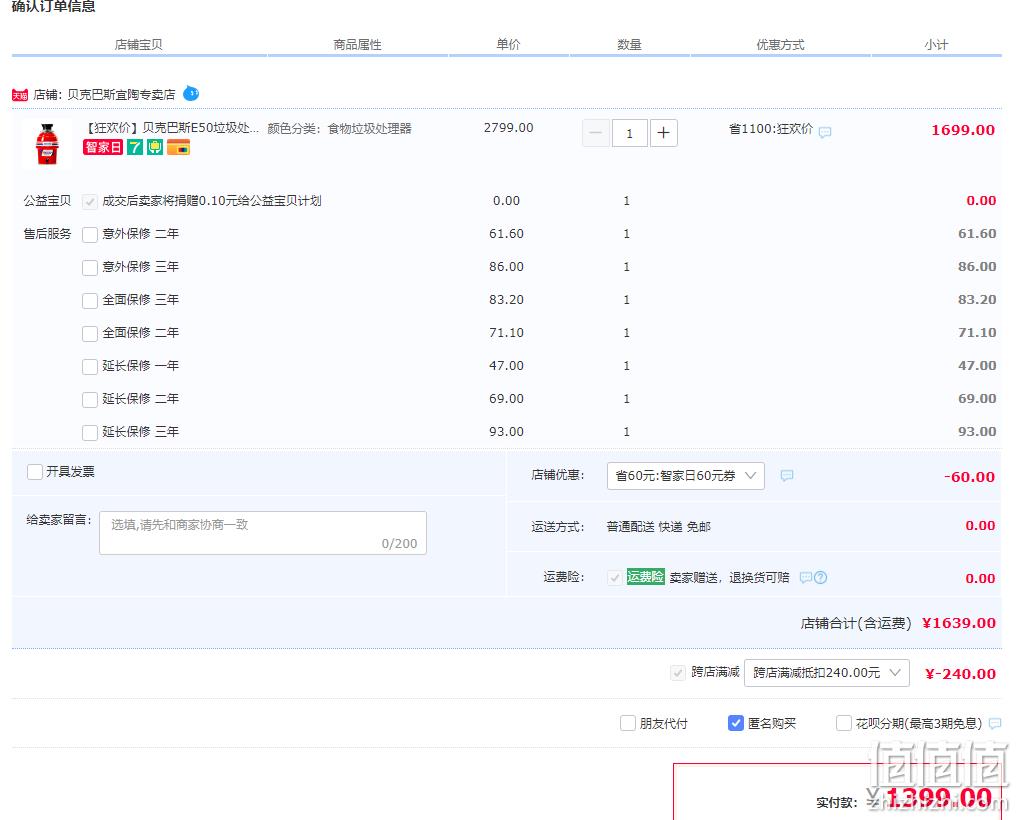
Task: Click the 店铺合计 total ¥1639.00
Action: click(958, 623)
